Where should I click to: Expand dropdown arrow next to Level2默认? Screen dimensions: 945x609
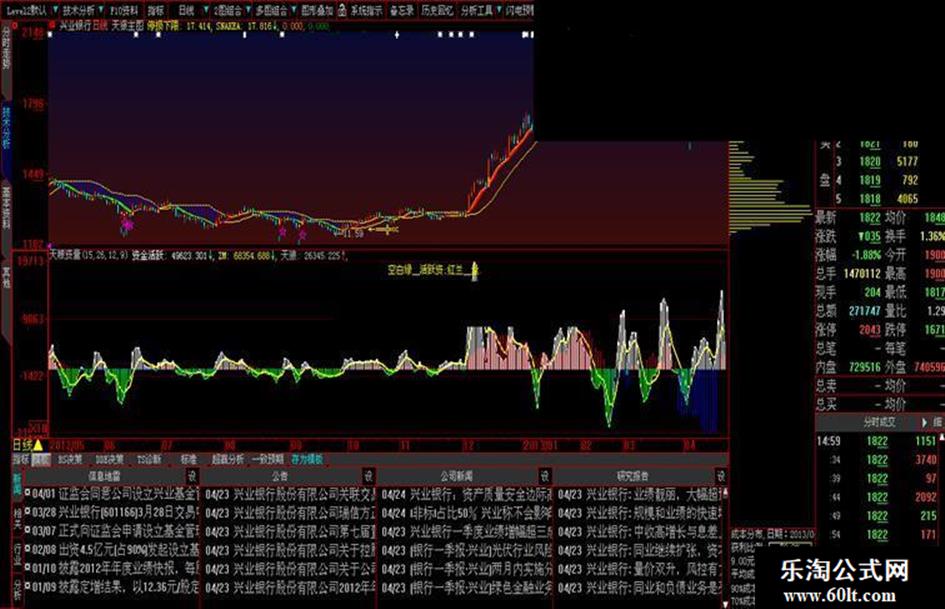(55, 10)
